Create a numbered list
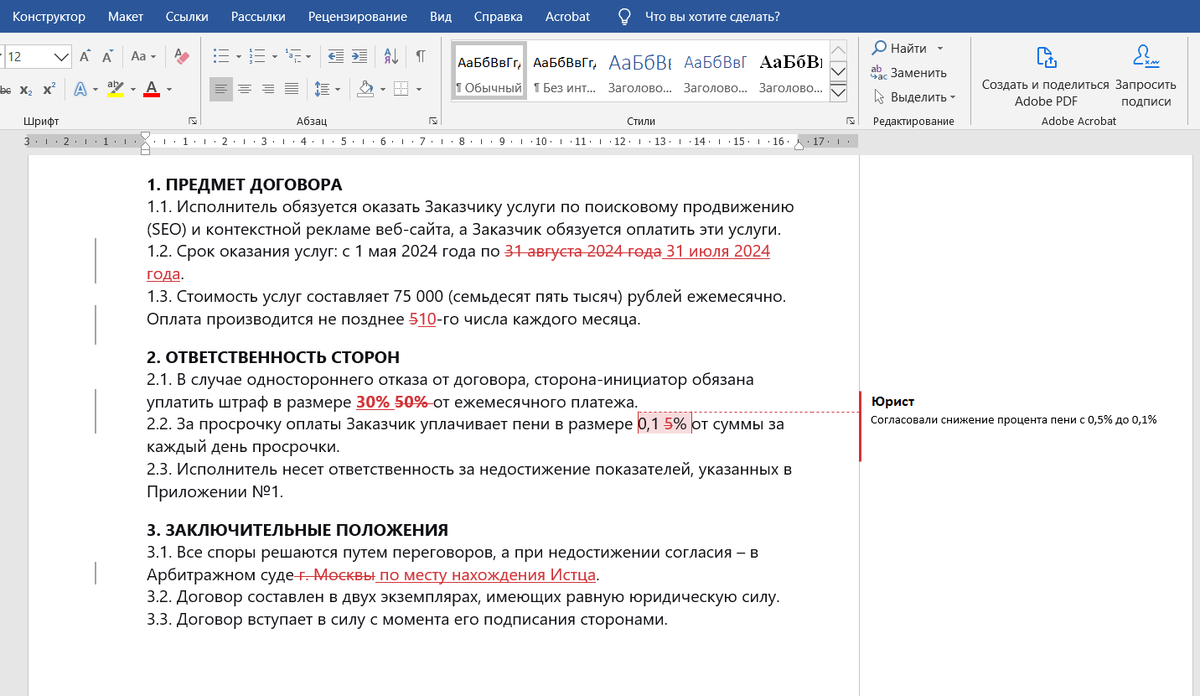The width and height of the screenshot is (1200, 696). 256,56
